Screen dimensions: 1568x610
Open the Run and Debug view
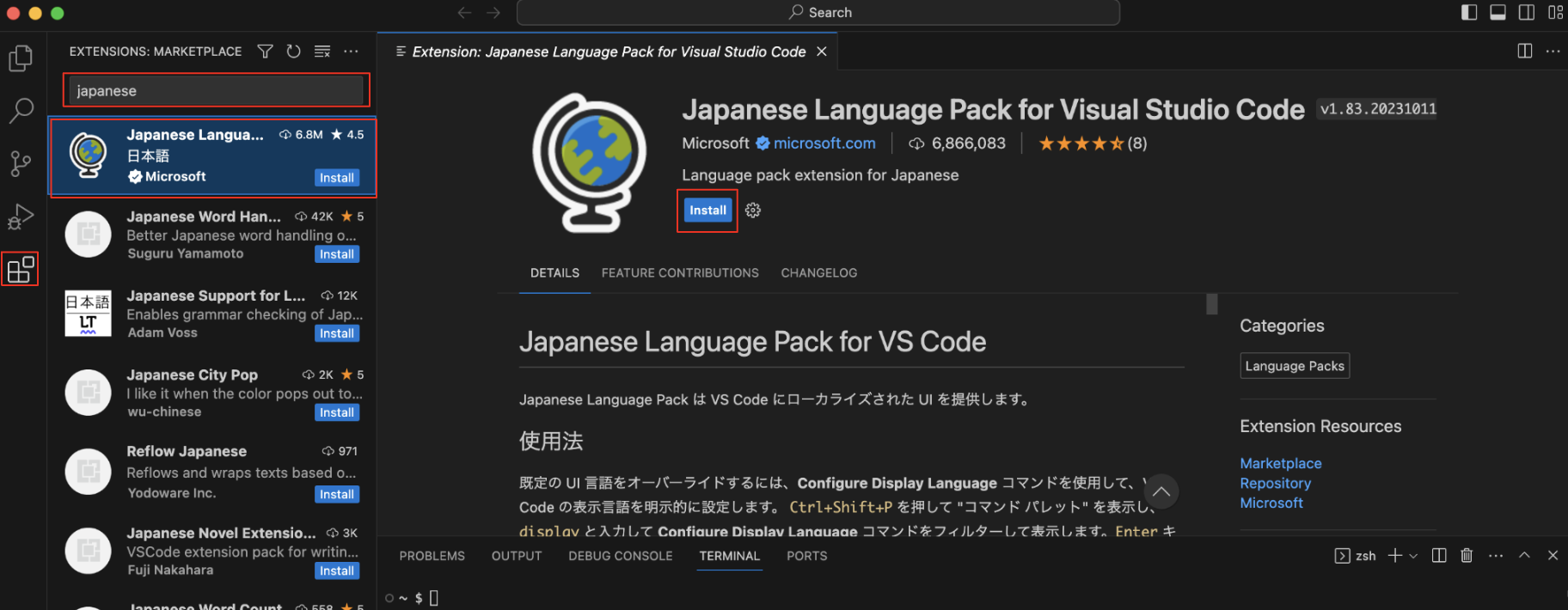click(x=21, y=217)
